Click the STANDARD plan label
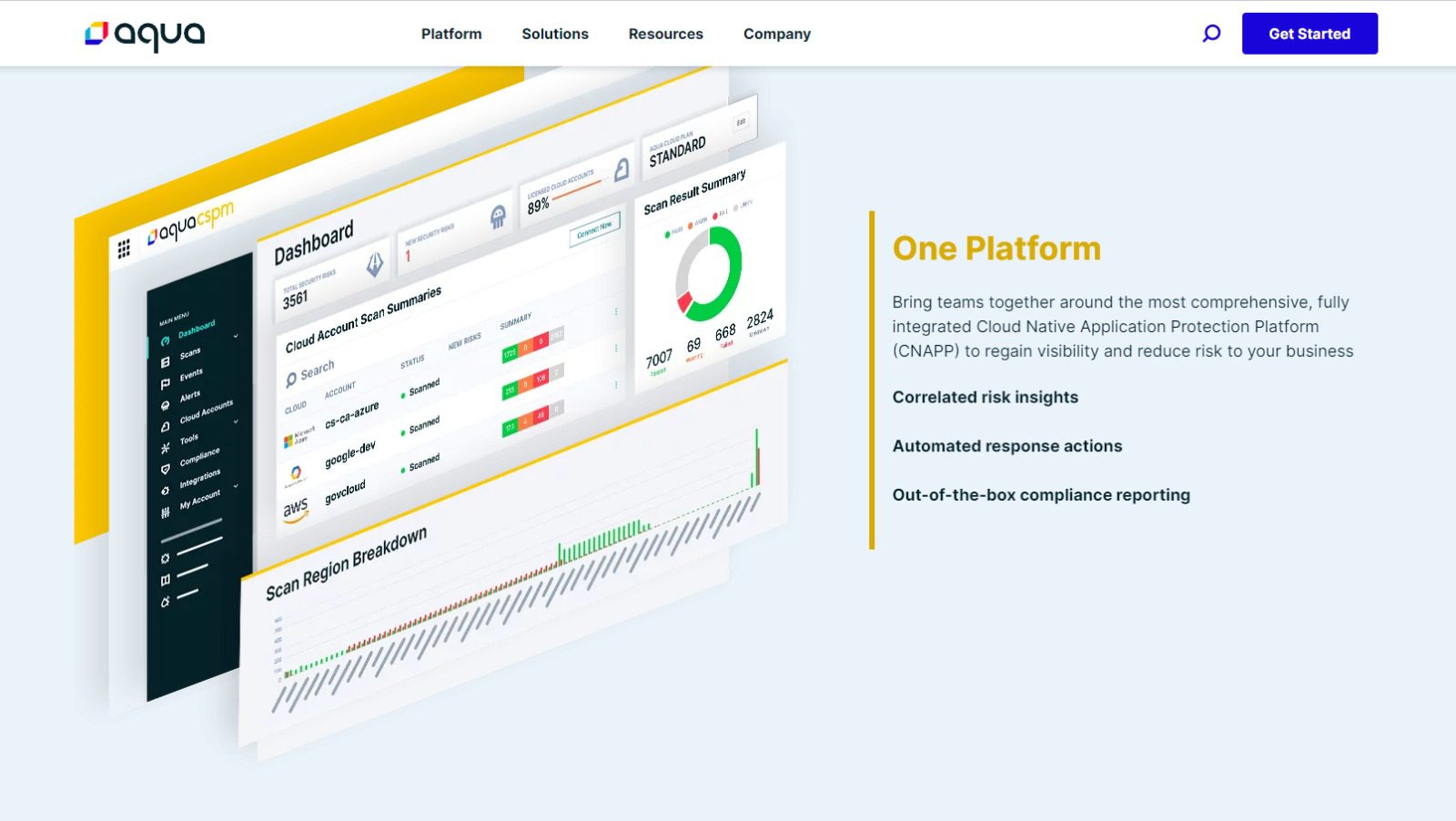 677,153
